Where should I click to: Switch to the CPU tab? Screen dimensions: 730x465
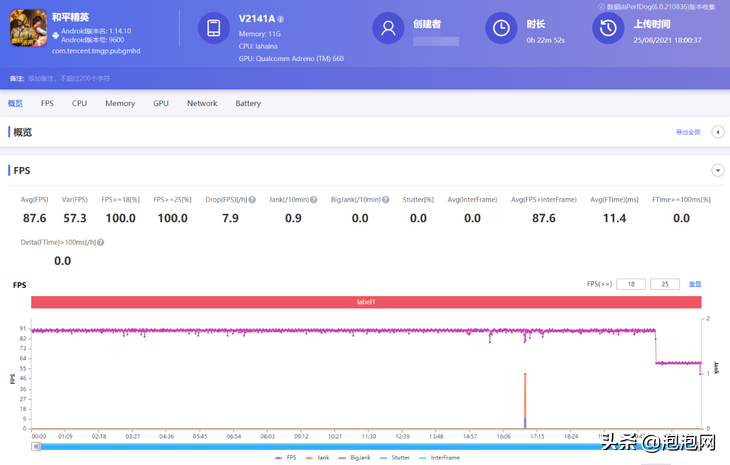[79, 103]
